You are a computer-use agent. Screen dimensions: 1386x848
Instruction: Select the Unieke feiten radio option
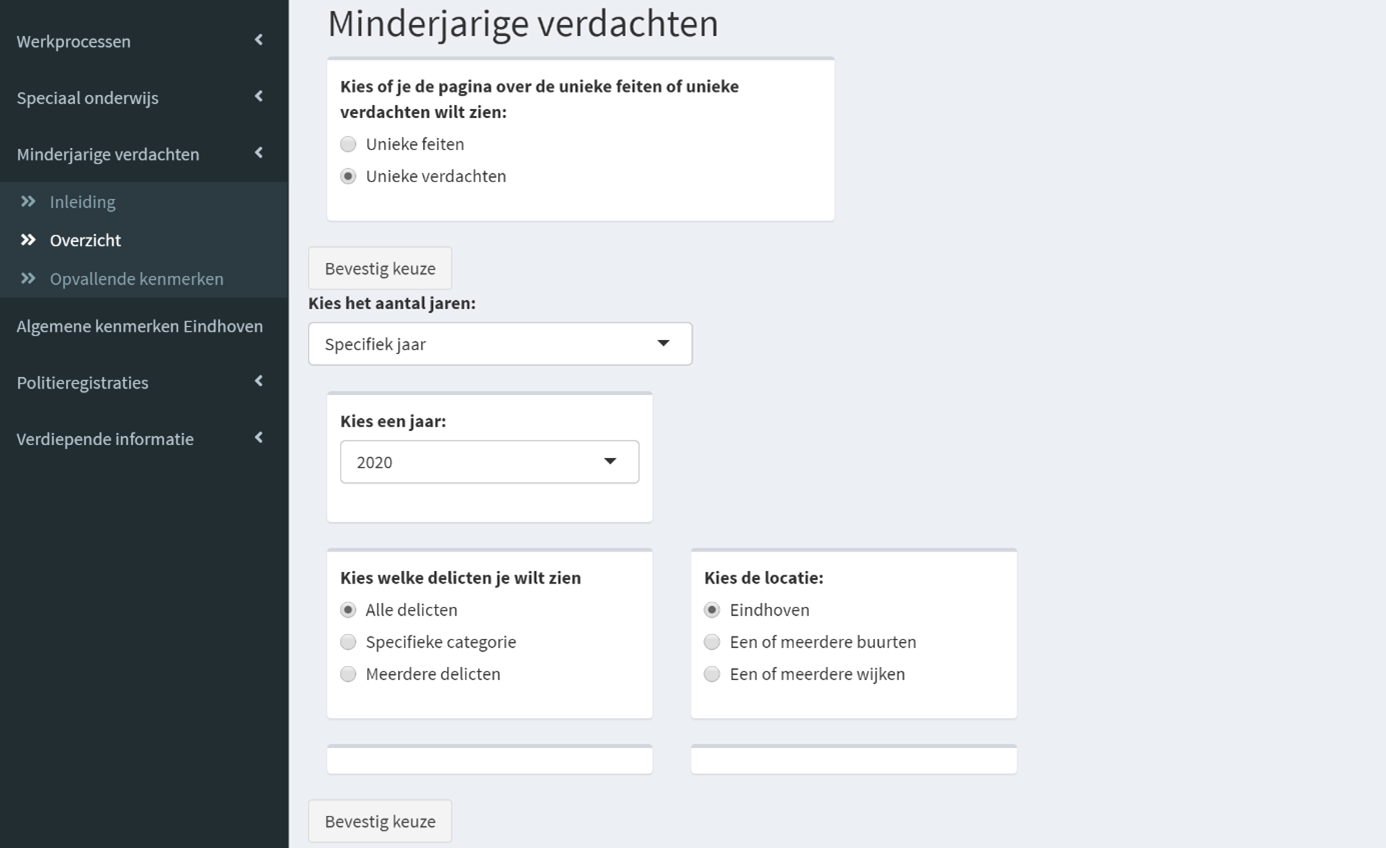(x=348, y=144)
